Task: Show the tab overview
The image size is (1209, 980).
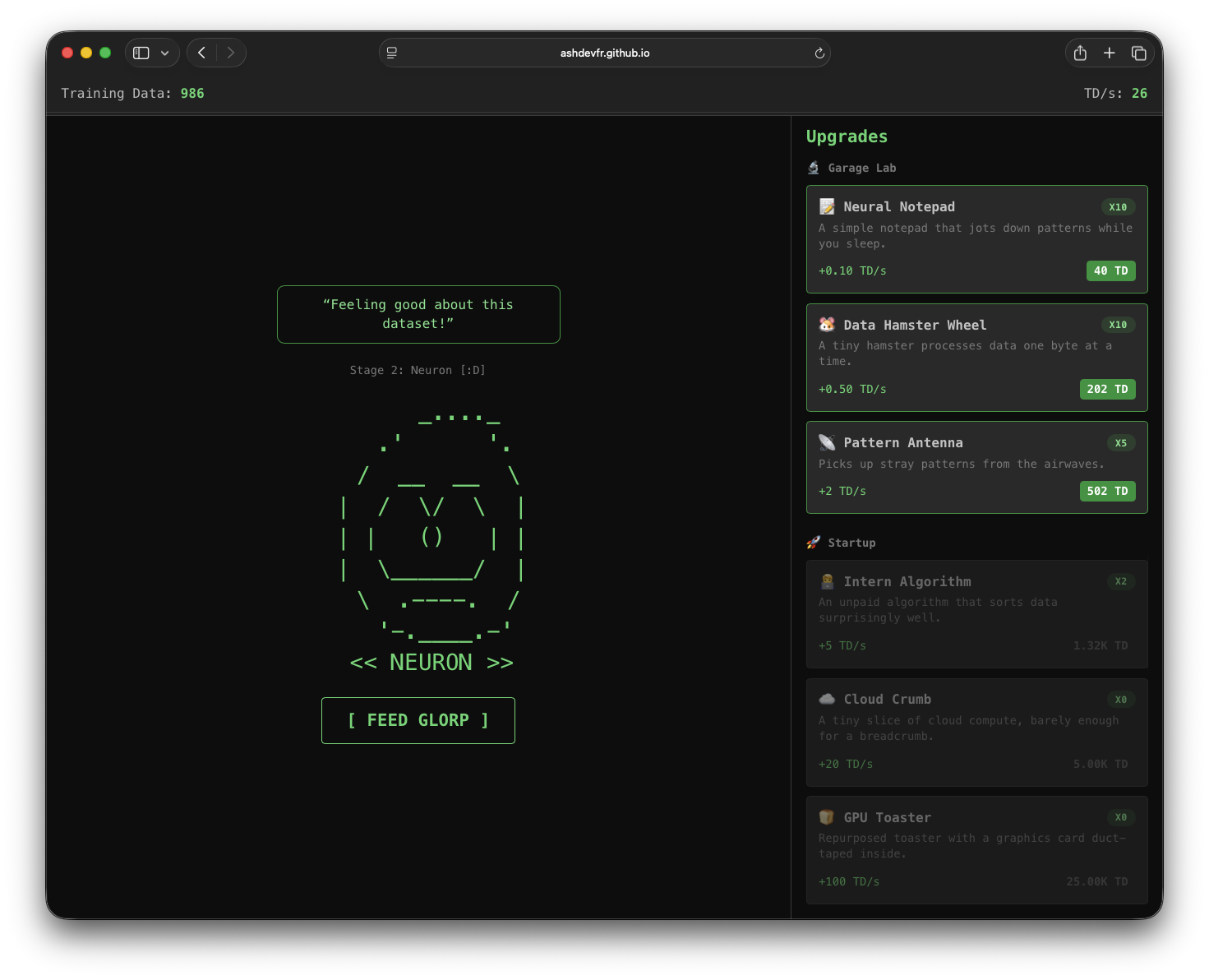Action: [1139, 53]
